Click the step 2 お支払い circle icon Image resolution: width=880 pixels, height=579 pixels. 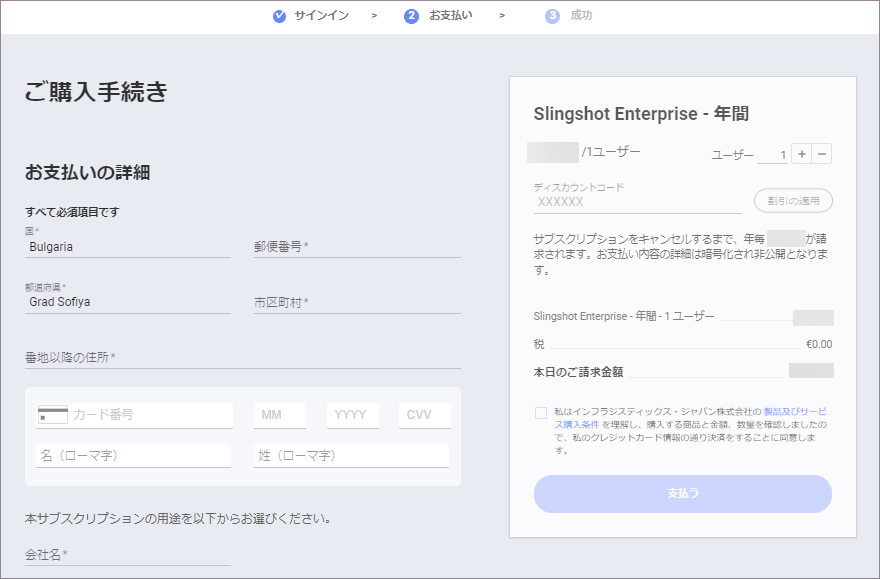[411, 16]
